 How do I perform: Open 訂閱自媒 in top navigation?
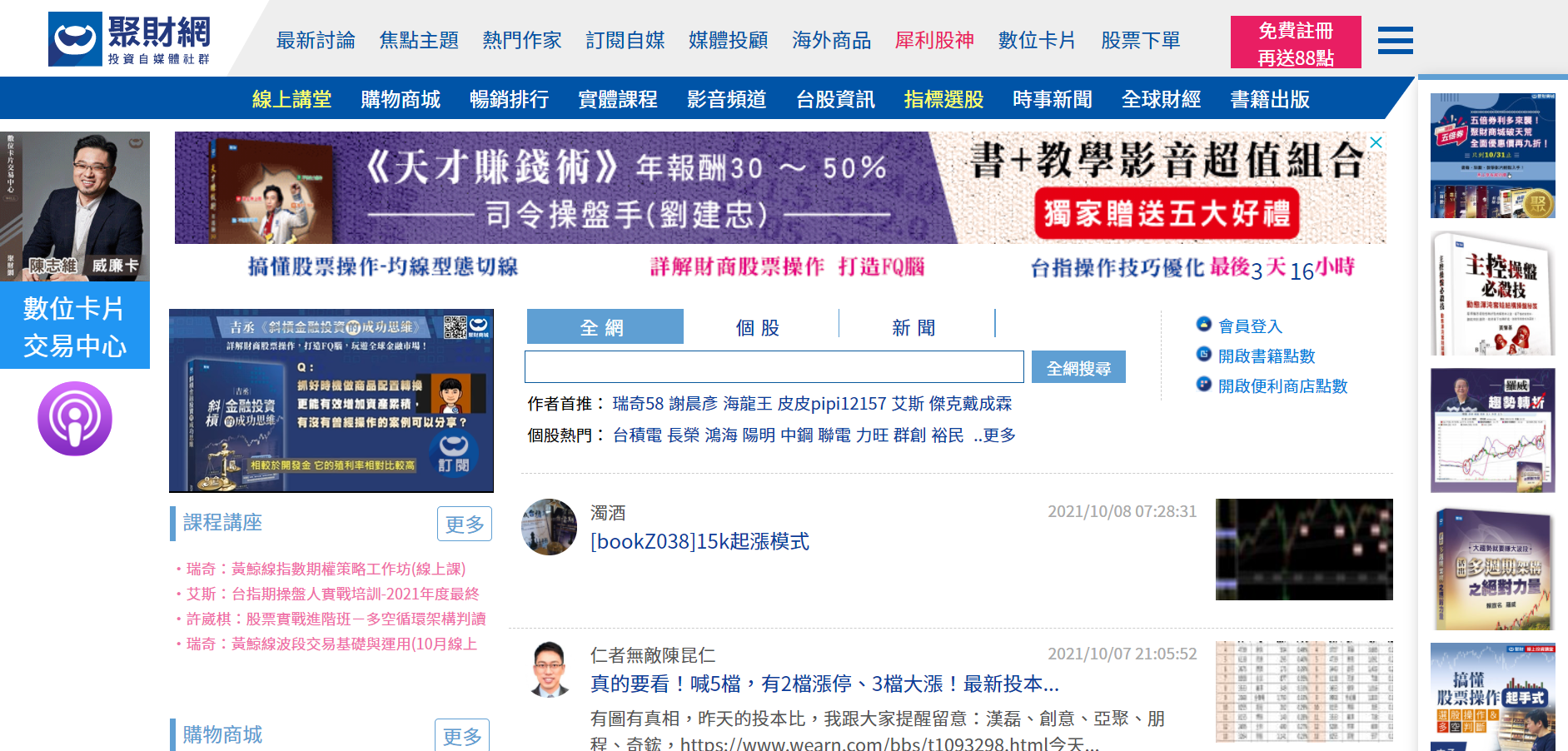625,40
